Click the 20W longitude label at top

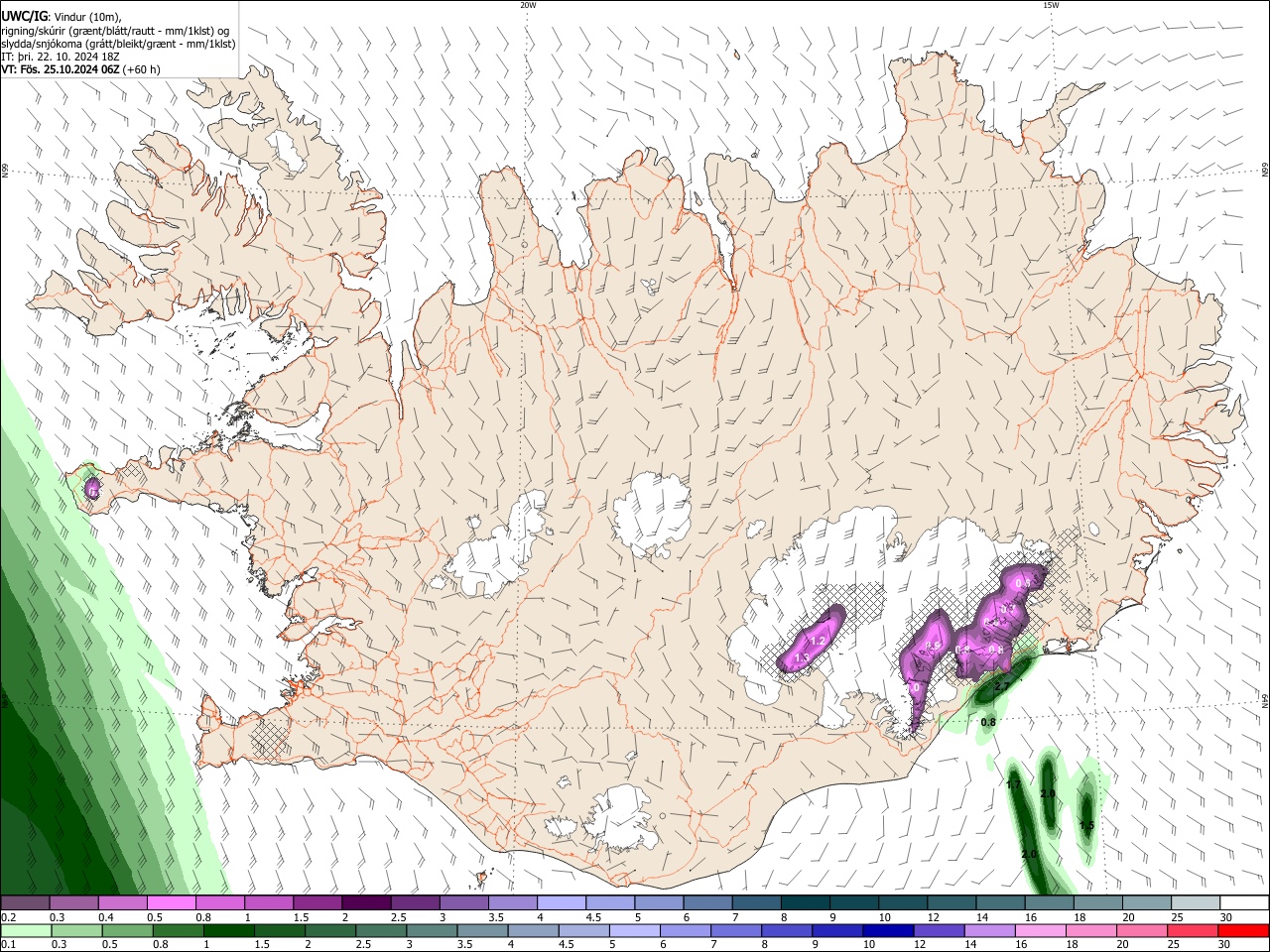pos(528,5)
